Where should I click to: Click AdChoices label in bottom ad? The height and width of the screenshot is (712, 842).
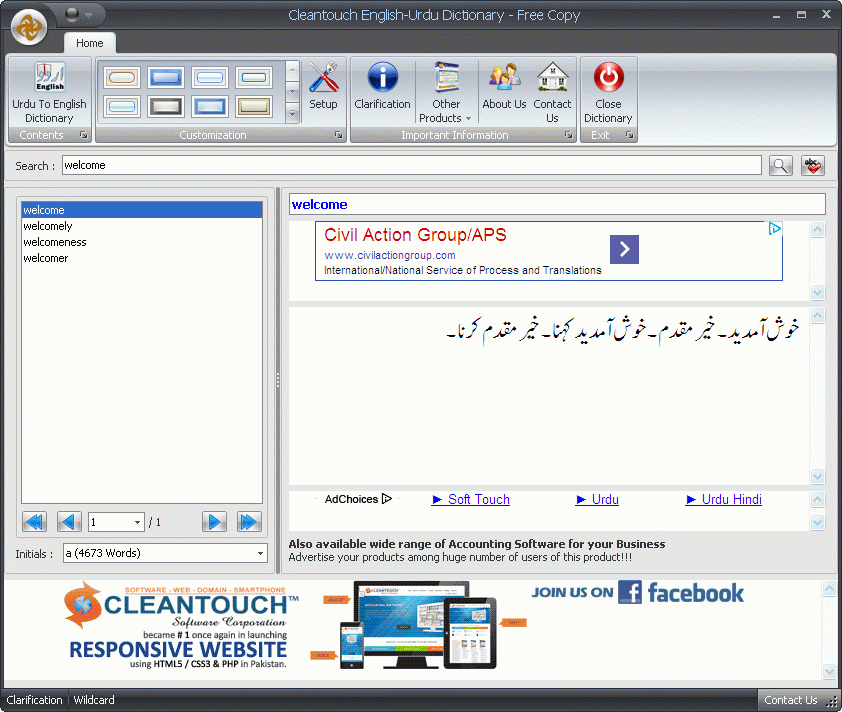pyautogui.click(x=358, y=499)
